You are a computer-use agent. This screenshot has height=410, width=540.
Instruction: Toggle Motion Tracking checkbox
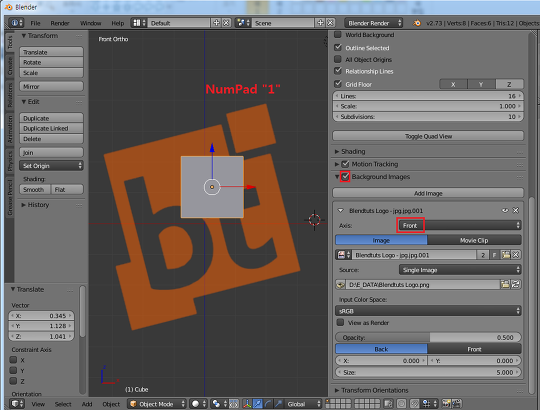[345, 164]
